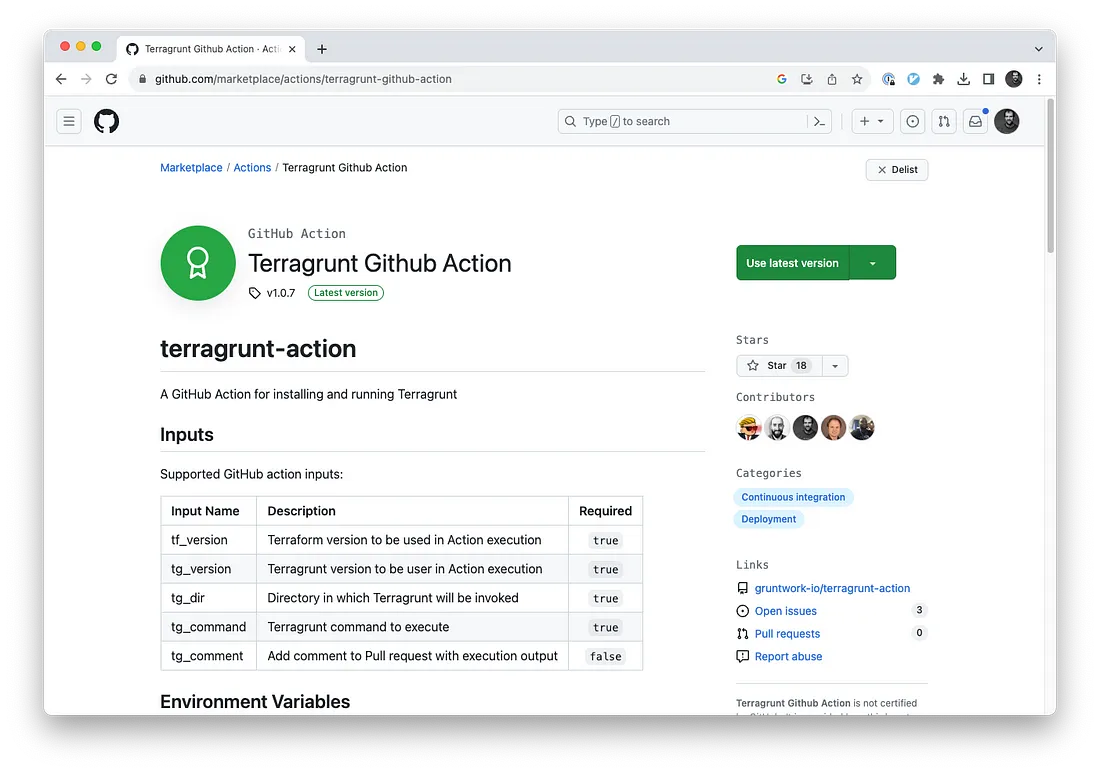Open the second contributor avatar

point(777,427)
